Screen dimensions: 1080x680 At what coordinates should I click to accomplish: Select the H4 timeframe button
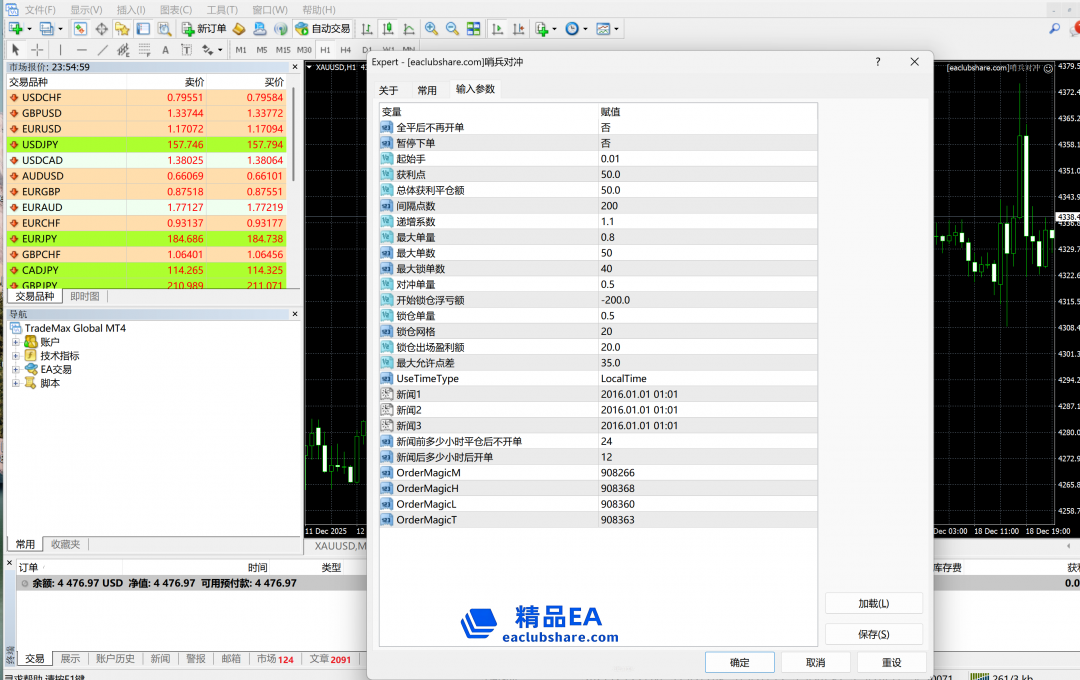coord(345,49)
